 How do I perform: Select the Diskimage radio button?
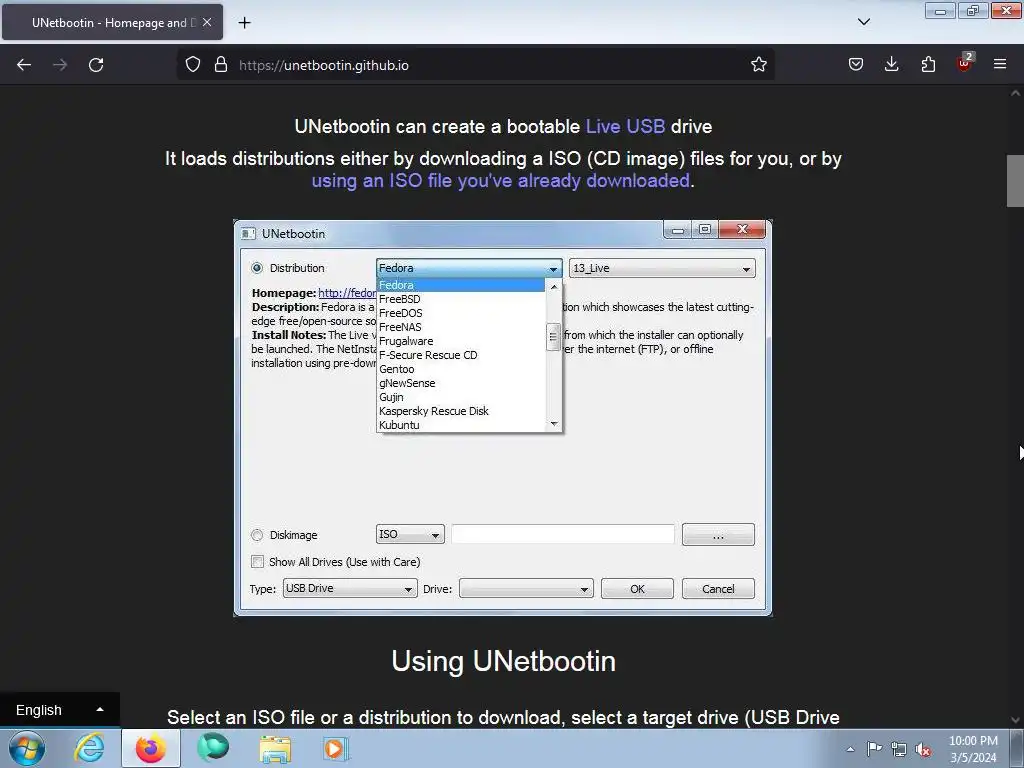[x=257, y=535]
